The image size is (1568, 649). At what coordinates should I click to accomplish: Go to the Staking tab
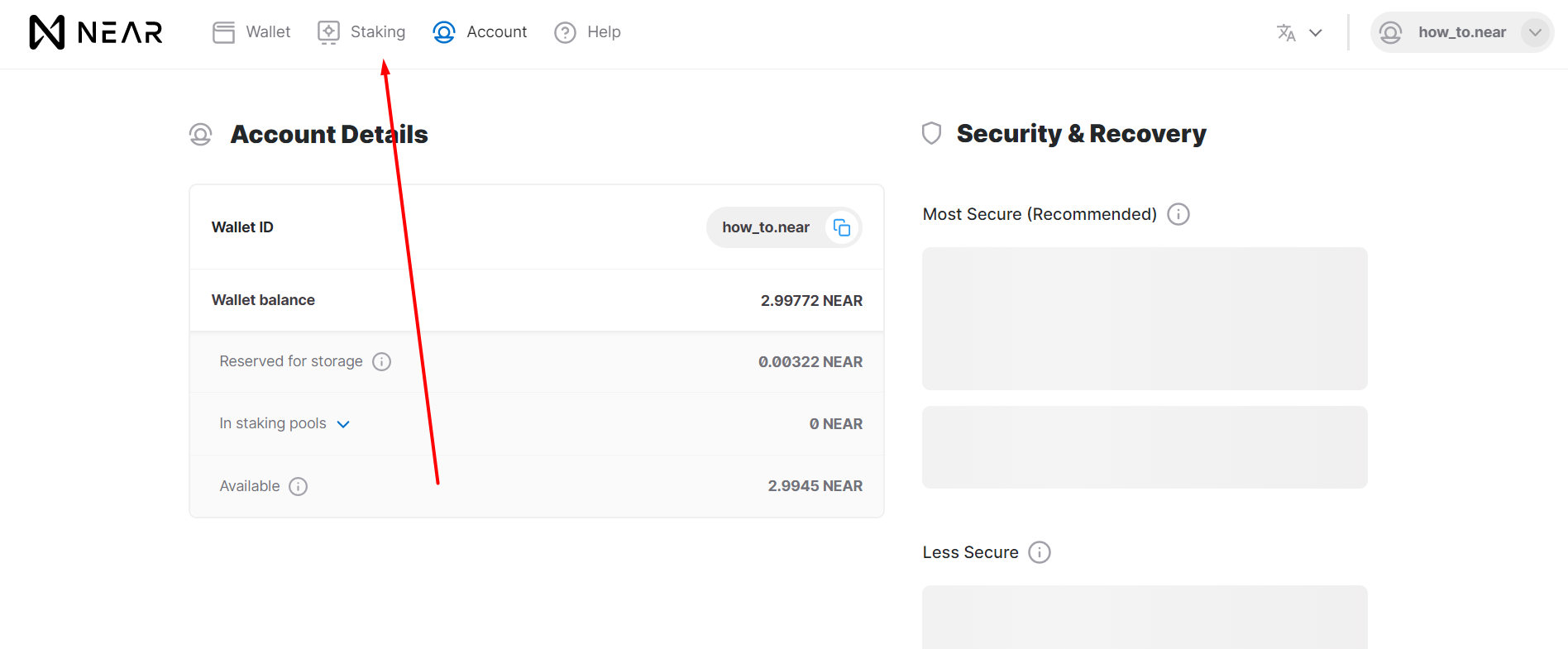[361, 32]
